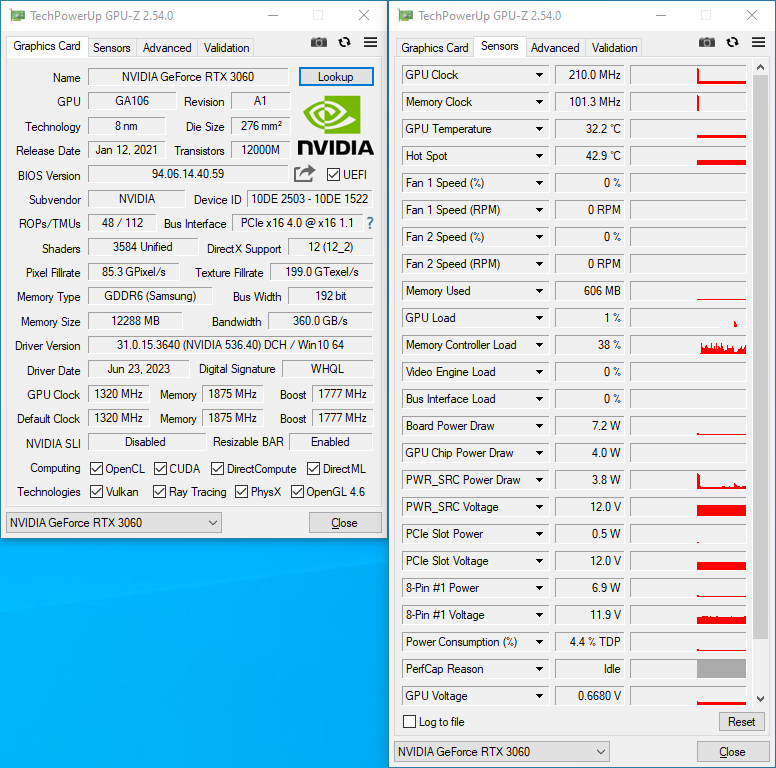Image resolution: width=776 pixels, height=768 pixels.
Task: Toggle the UEFI checkbox
Action: [x=334, y=175]
